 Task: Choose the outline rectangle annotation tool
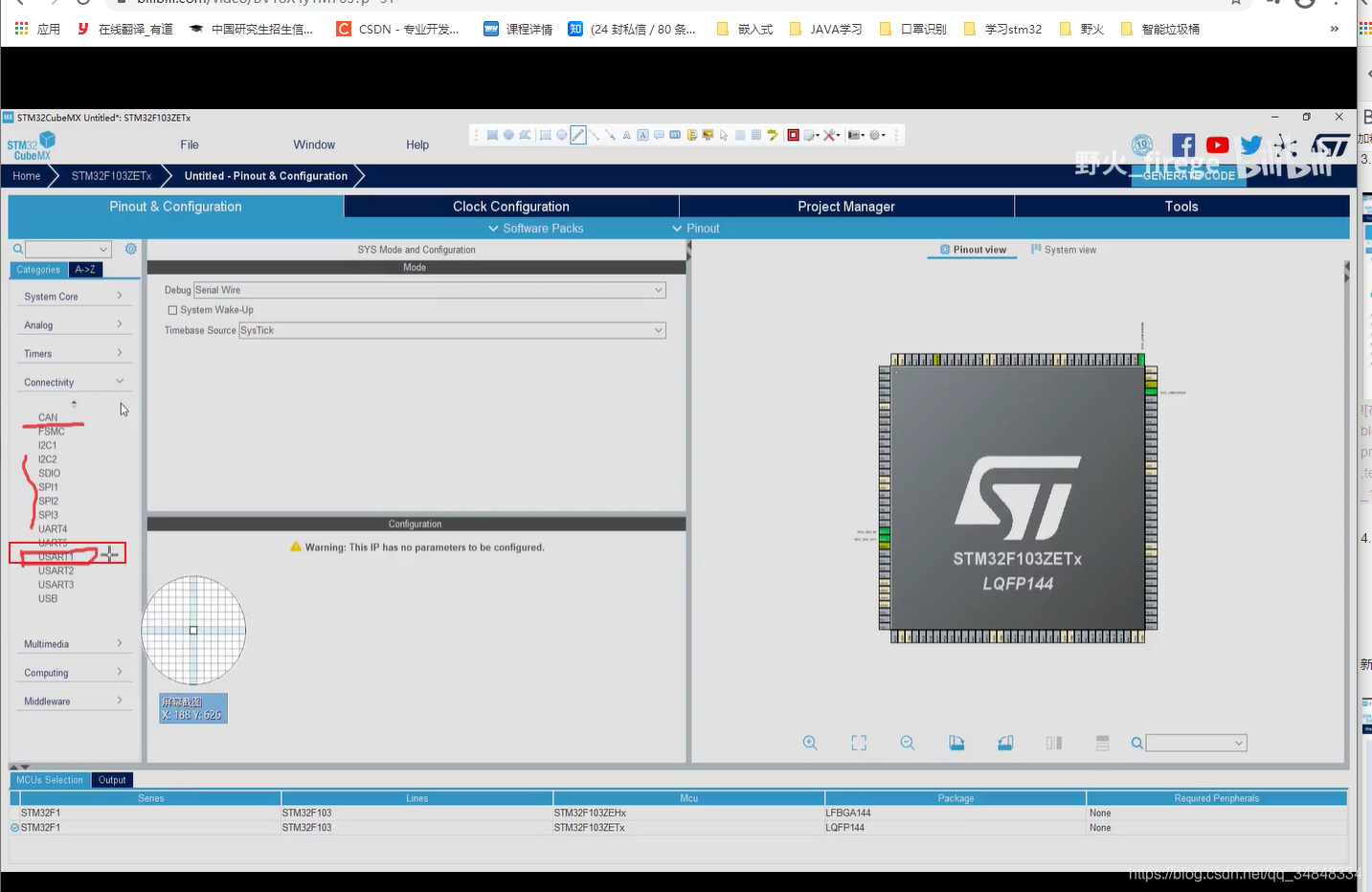tap(545, 135)
